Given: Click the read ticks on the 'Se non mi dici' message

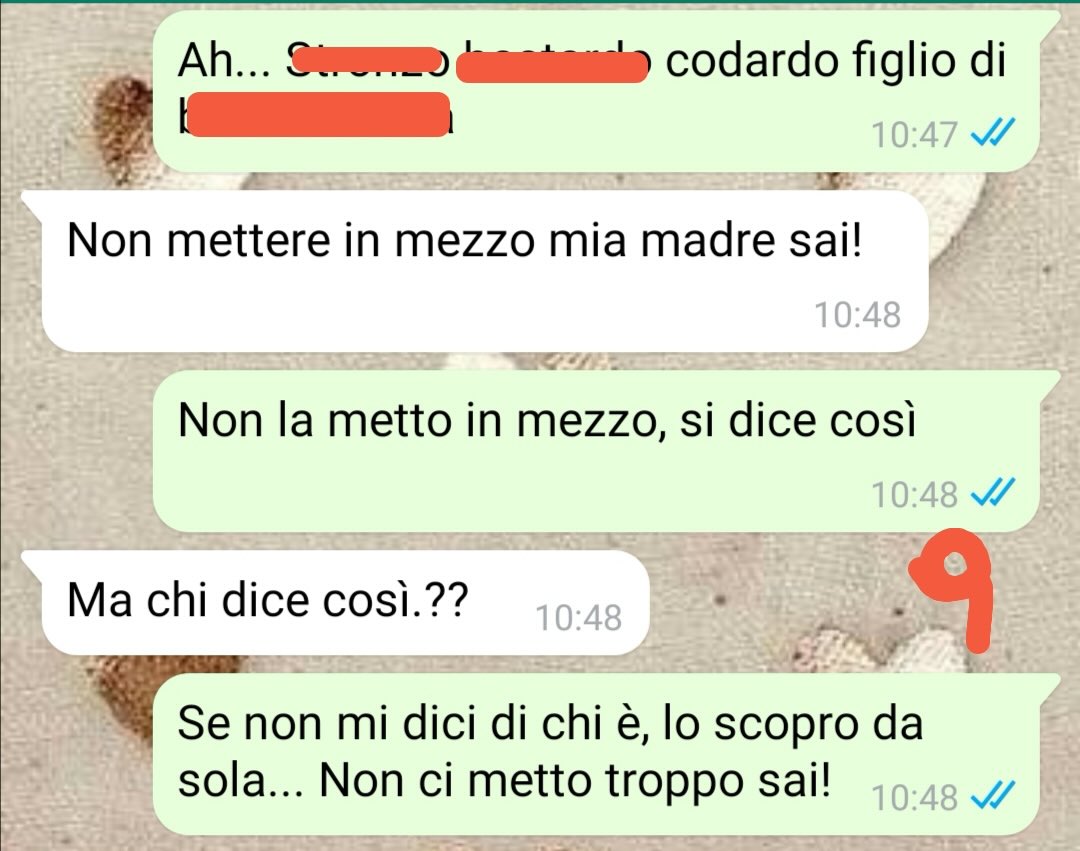Looking at the screenshot, I should [993, 797].
